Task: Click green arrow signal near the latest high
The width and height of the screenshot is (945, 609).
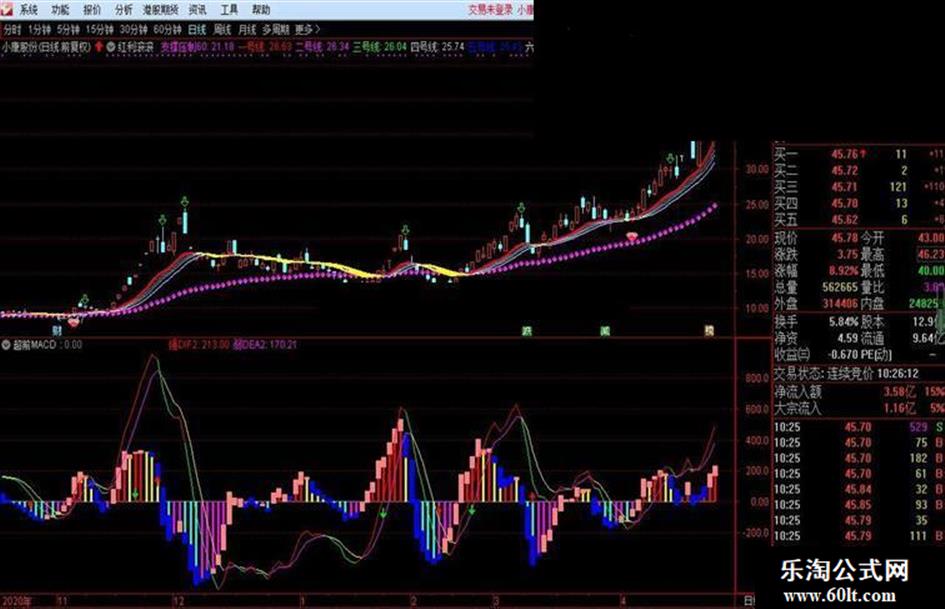Action: coord(670,159)
